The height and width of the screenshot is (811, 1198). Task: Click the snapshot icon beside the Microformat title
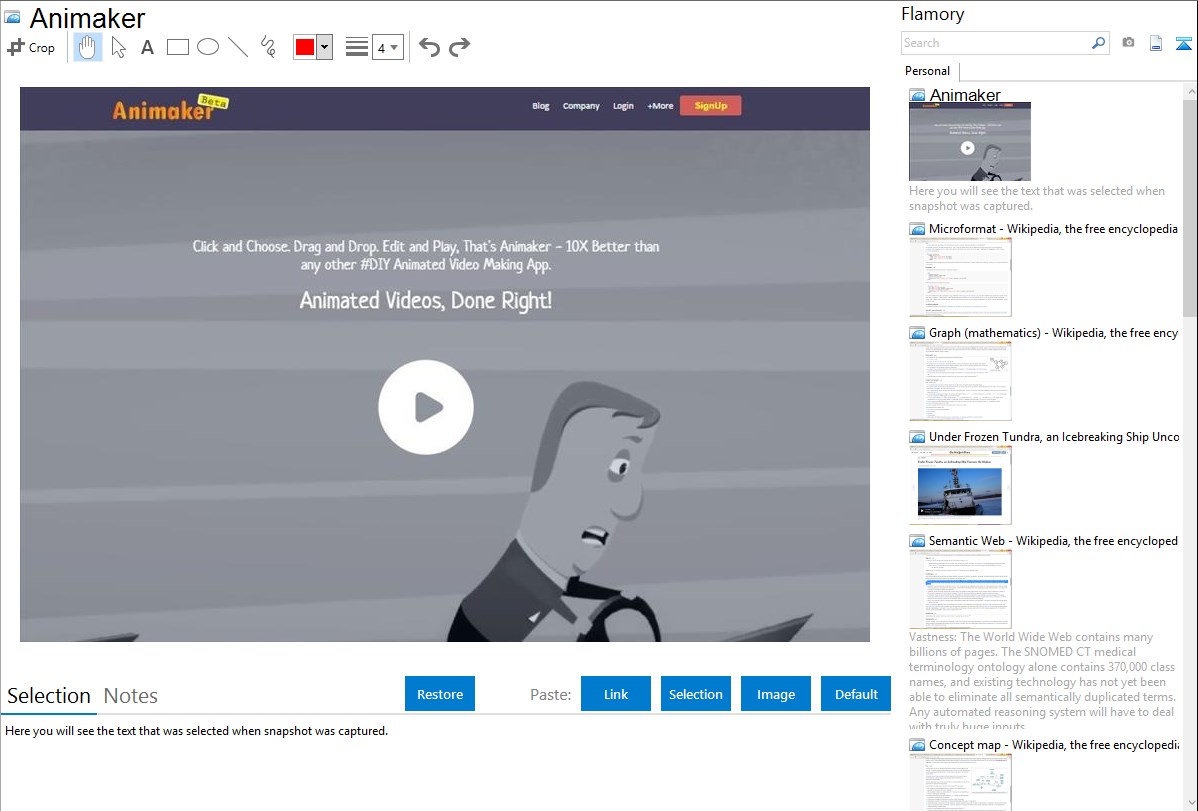917,229
